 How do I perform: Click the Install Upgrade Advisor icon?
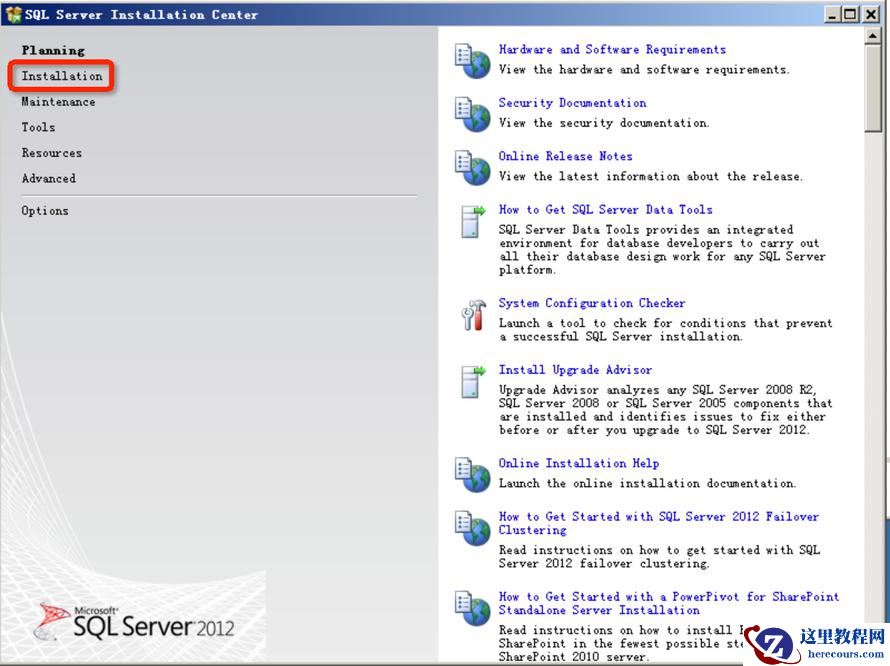(x=472, y=381)
